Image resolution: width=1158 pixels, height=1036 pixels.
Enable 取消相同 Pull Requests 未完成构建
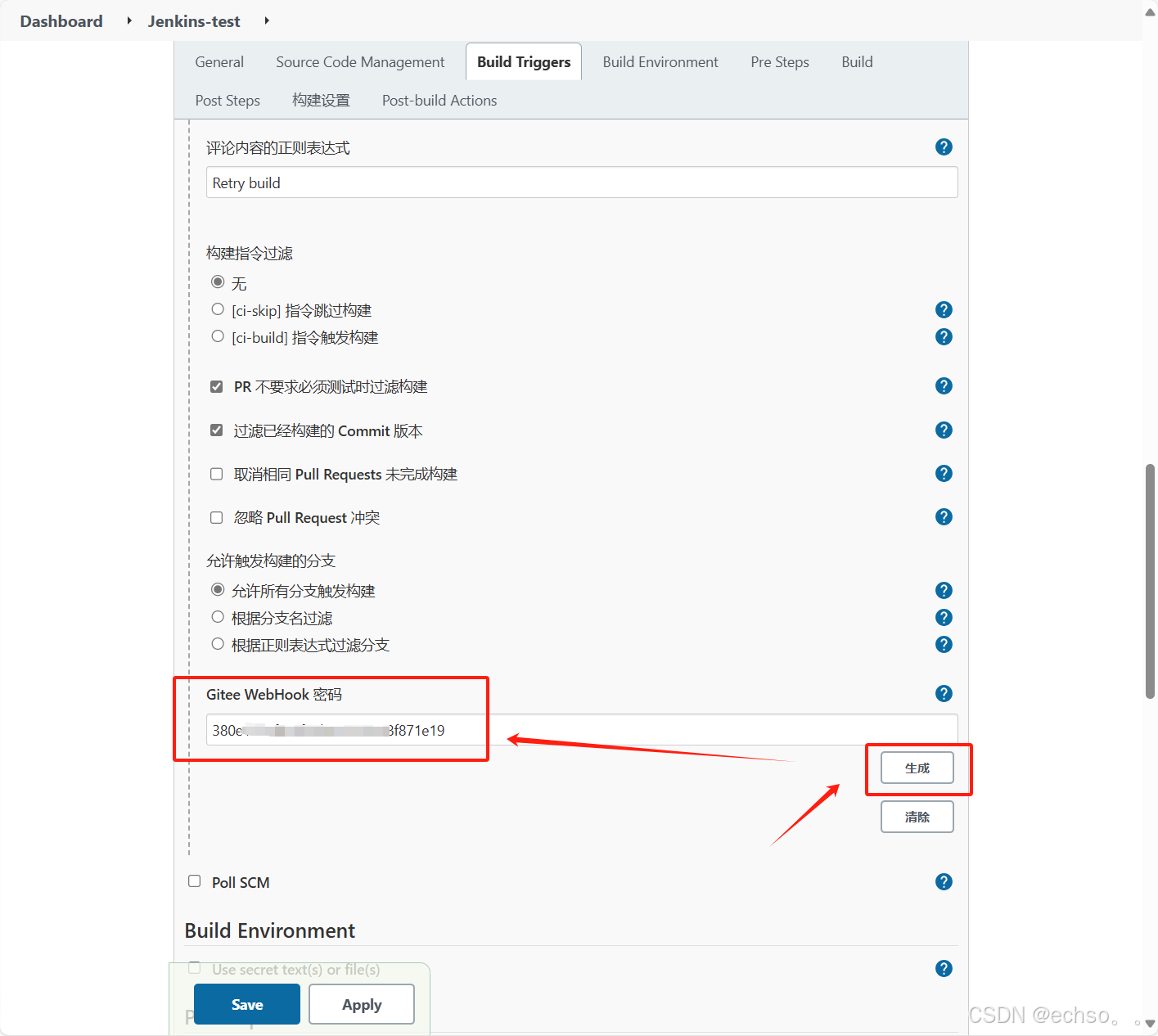(x=217, y=474)
